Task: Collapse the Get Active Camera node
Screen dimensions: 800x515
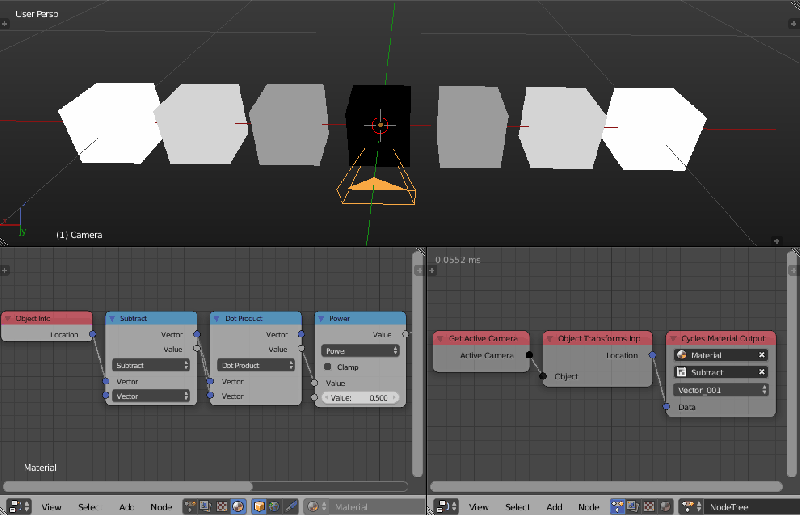Action: [x=440, y=338]
